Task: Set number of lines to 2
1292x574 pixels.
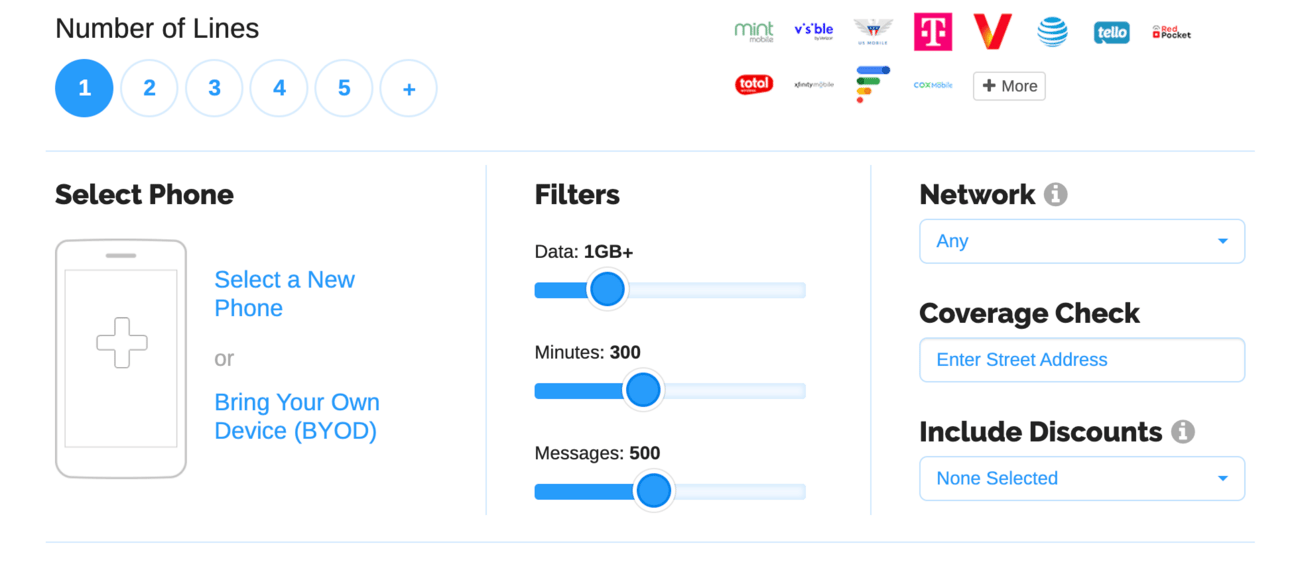Action: (149, 88)
